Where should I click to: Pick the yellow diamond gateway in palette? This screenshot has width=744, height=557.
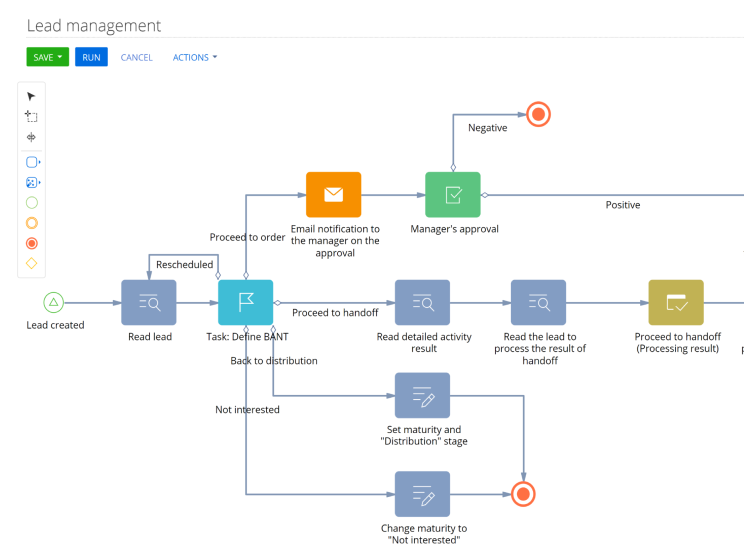31,264
